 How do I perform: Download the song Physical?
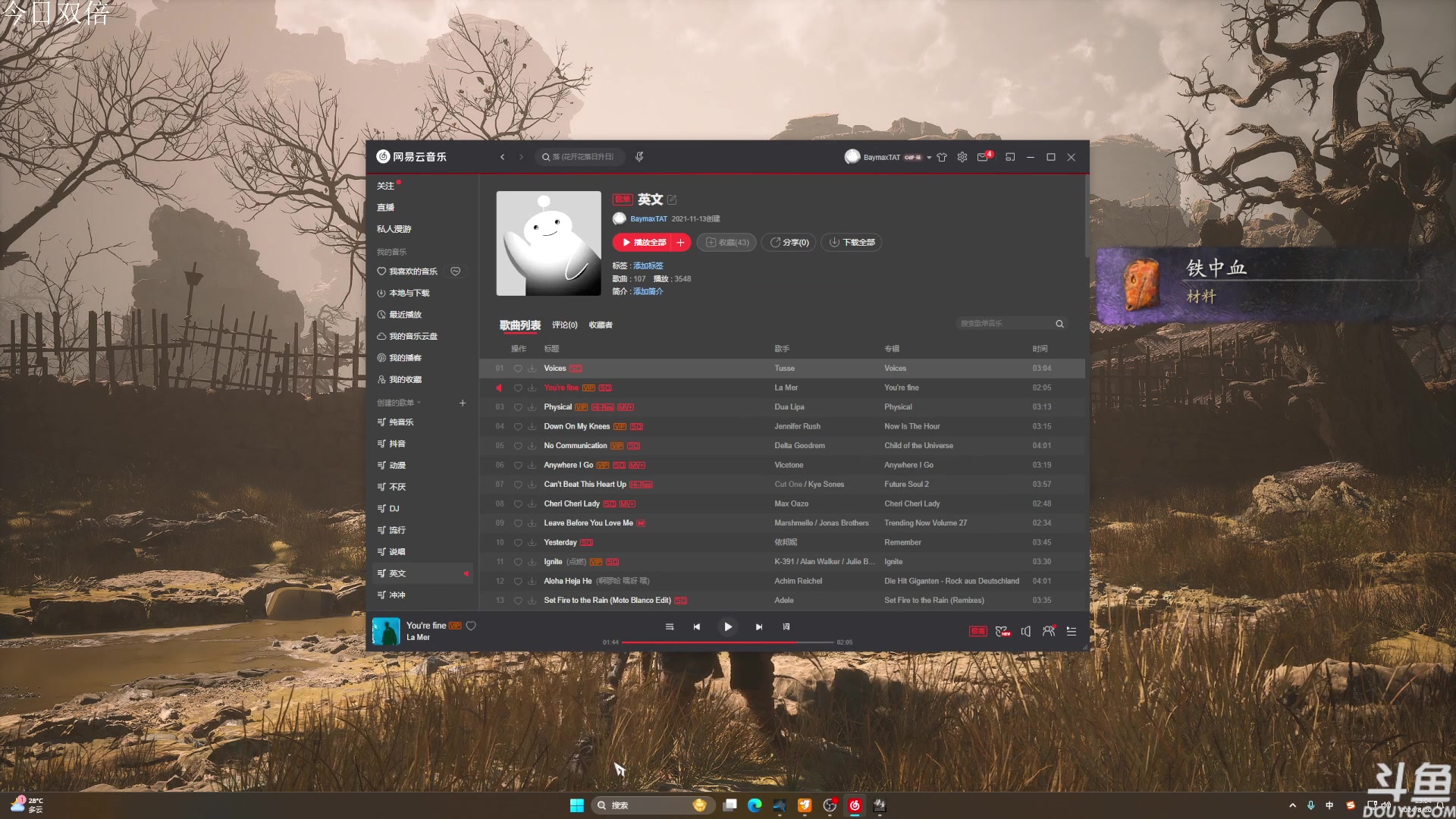coord(532,407)
